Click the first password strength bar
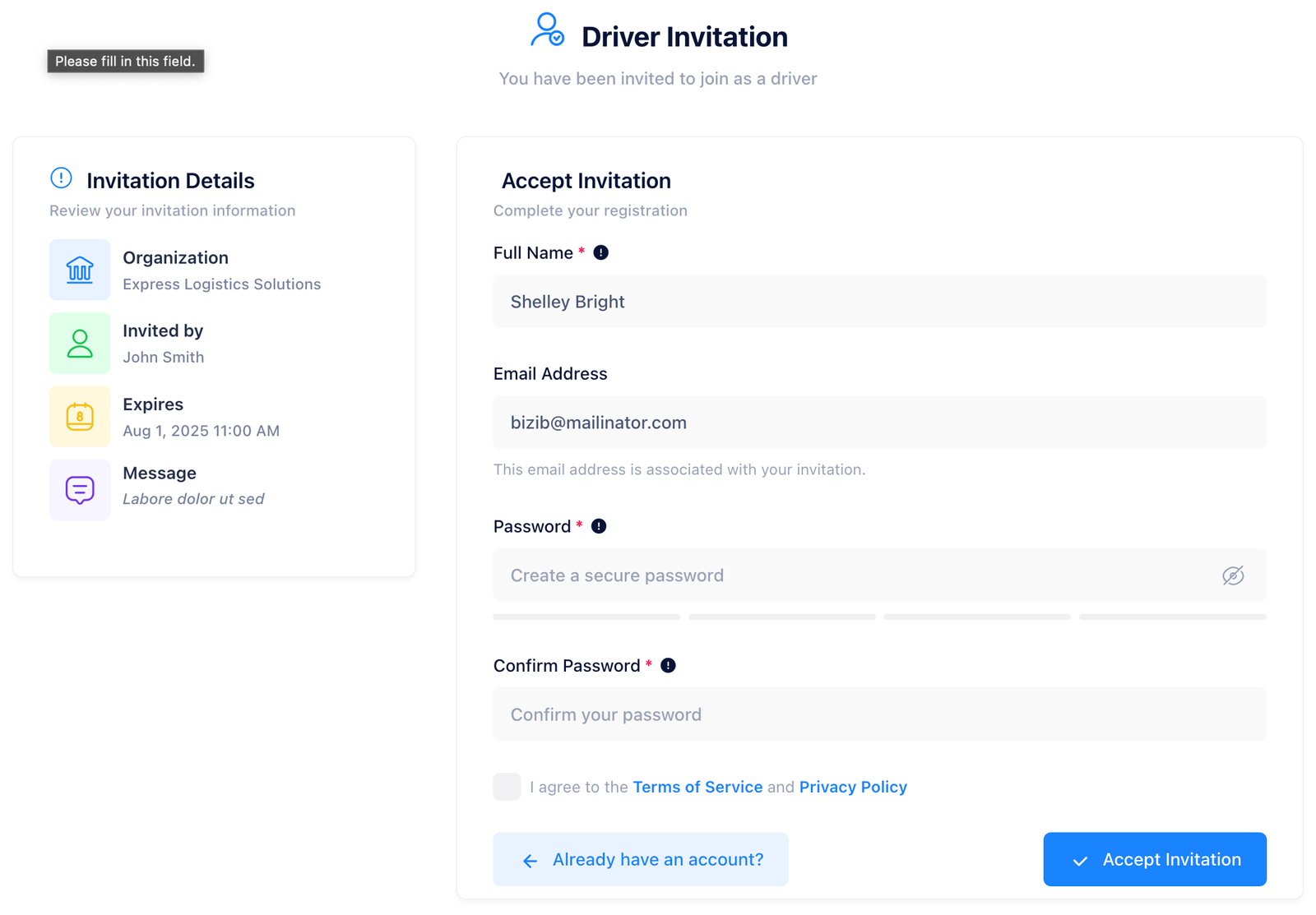Screen dimensions: 1316x915 [x=586, y=617]
